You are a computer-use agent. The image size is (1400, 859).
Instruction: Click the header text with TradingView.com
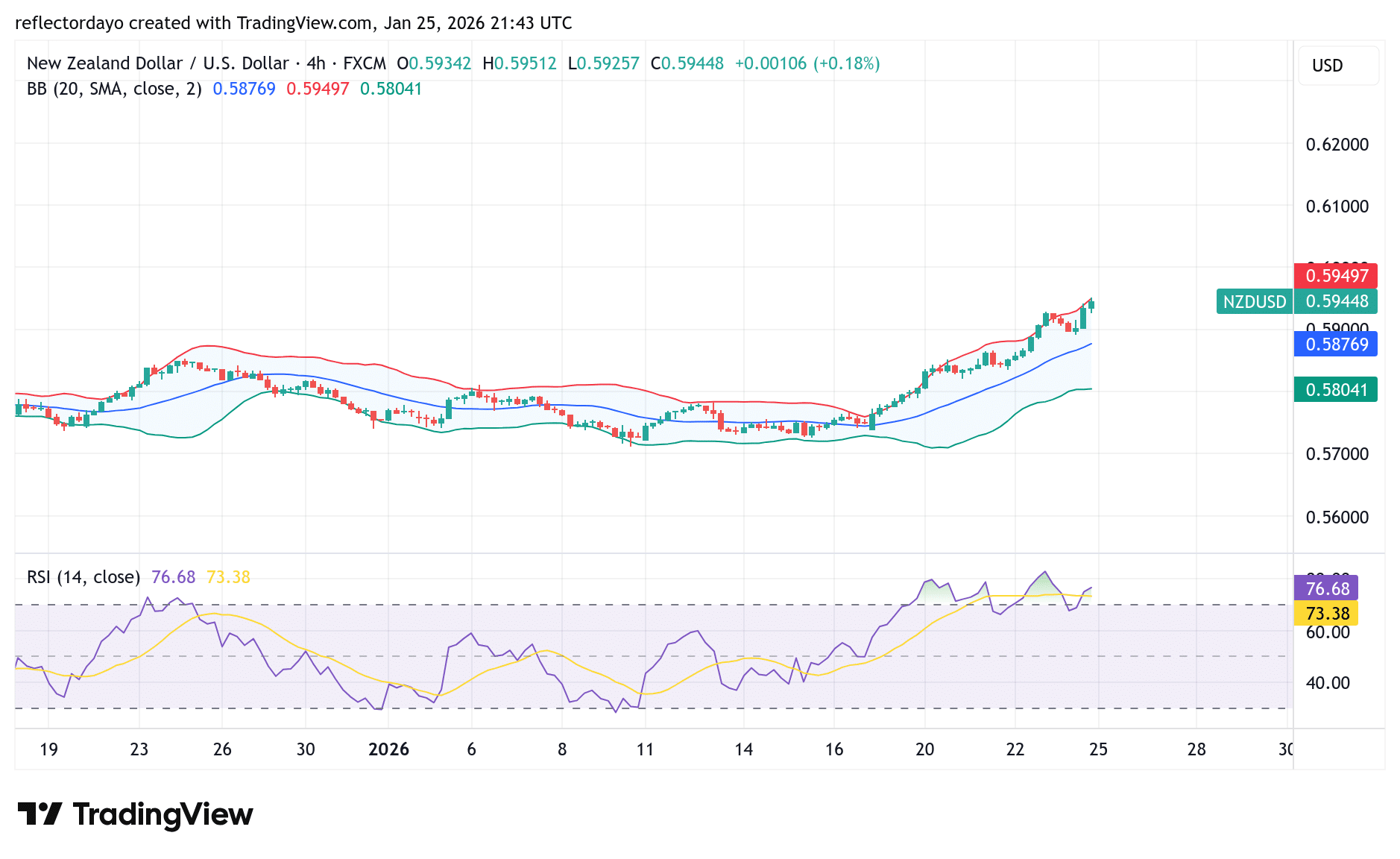(x=293, y=23)
